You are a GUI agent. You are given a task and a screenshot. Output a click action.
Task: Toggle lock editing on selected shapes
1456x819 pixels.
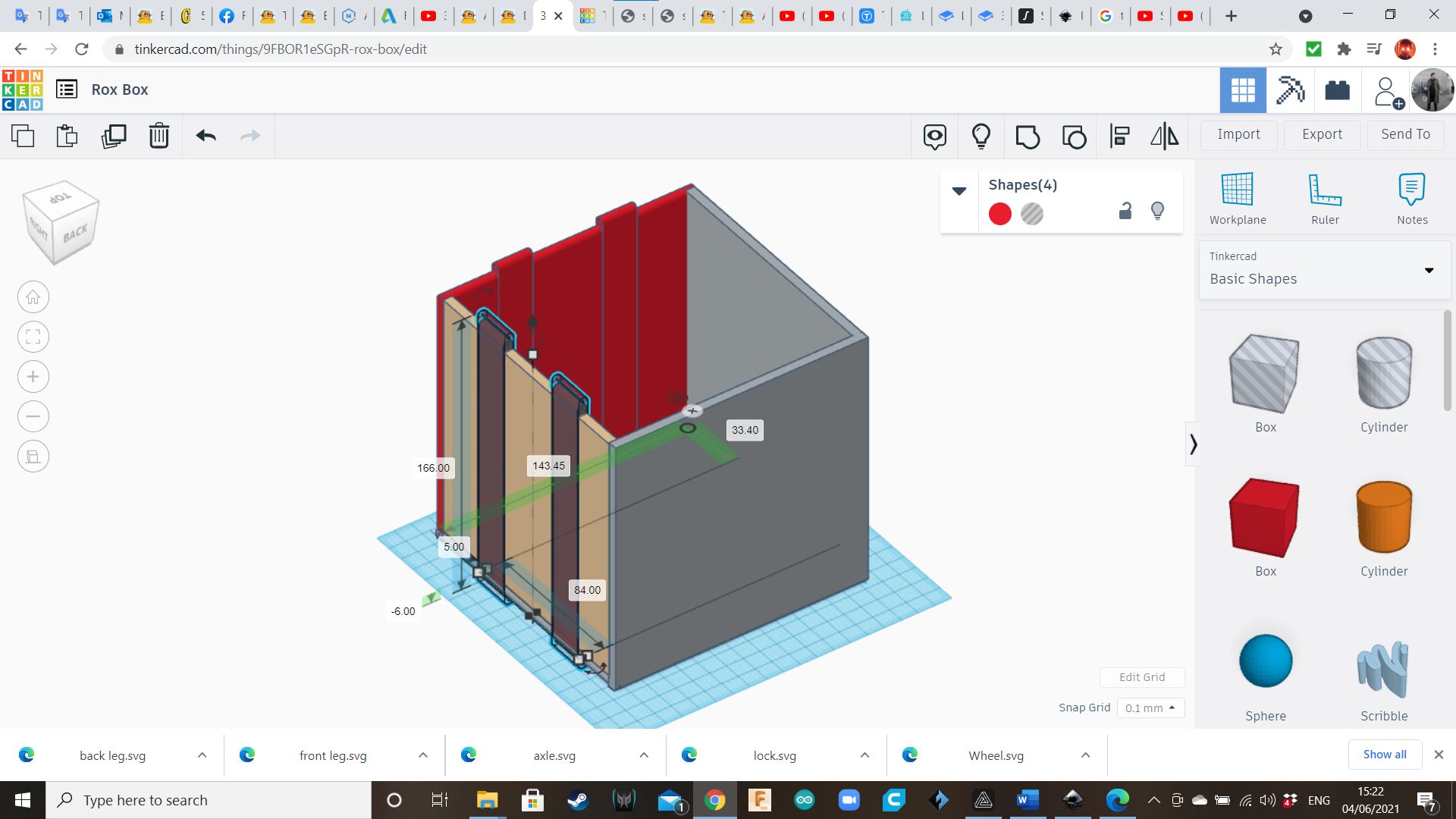click(x=1125, y=212)
